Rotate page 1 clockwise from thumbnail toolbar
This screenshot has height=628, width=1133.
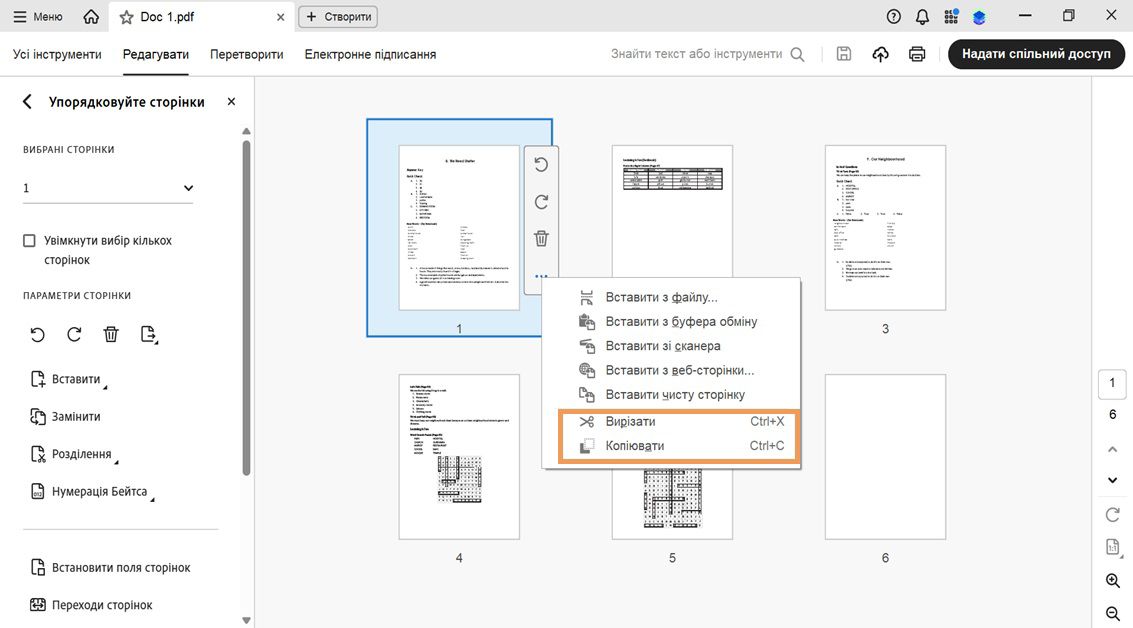tap(541, 202)
